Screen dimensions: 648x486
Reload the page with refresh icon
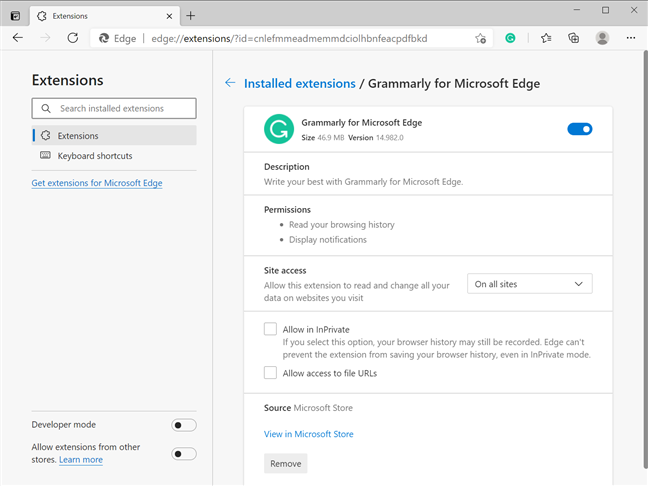point(73,38)
